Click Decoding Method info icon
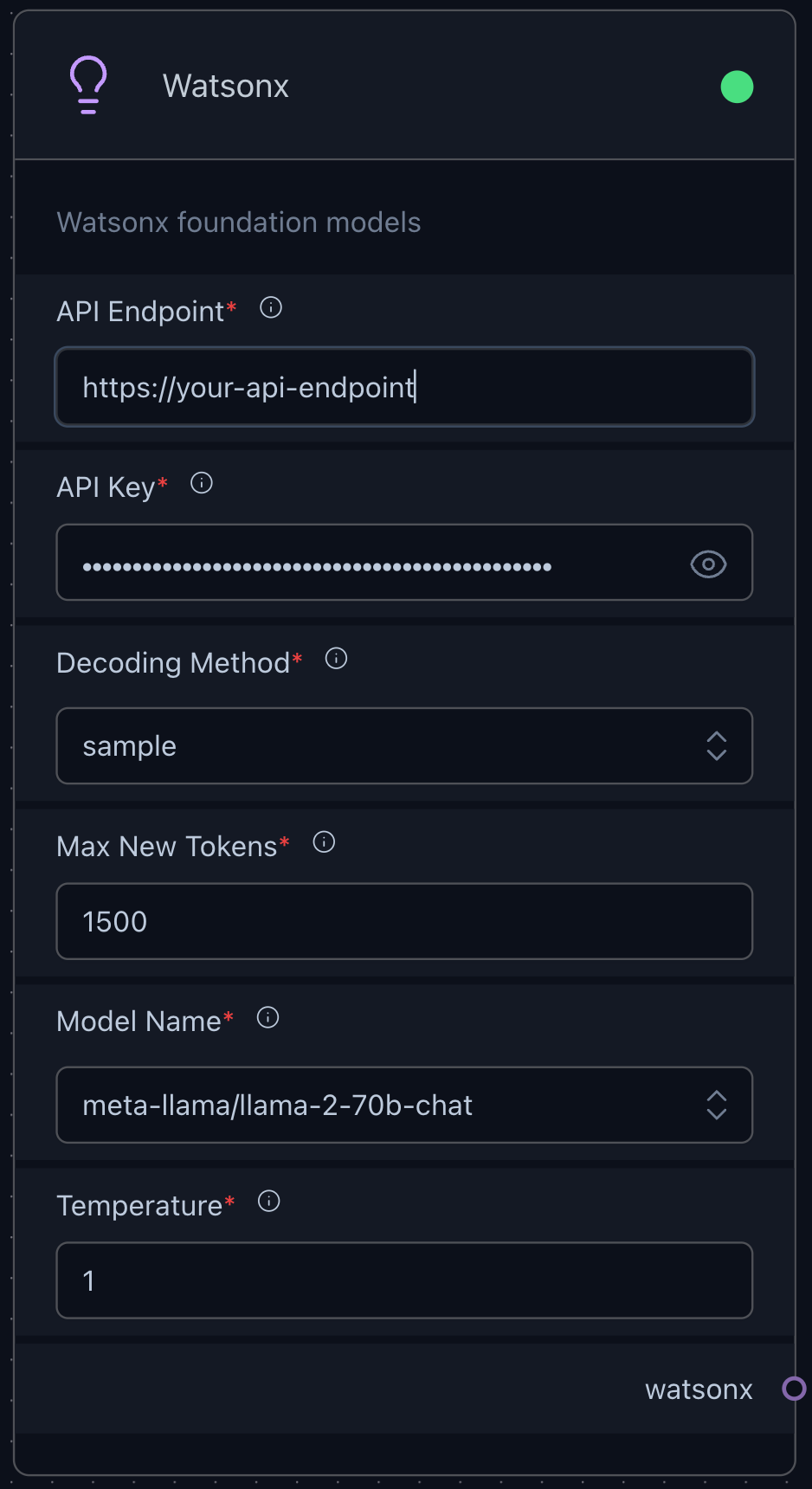The width and height of the screenshot is (812, 1489). (x=336, y=659)
